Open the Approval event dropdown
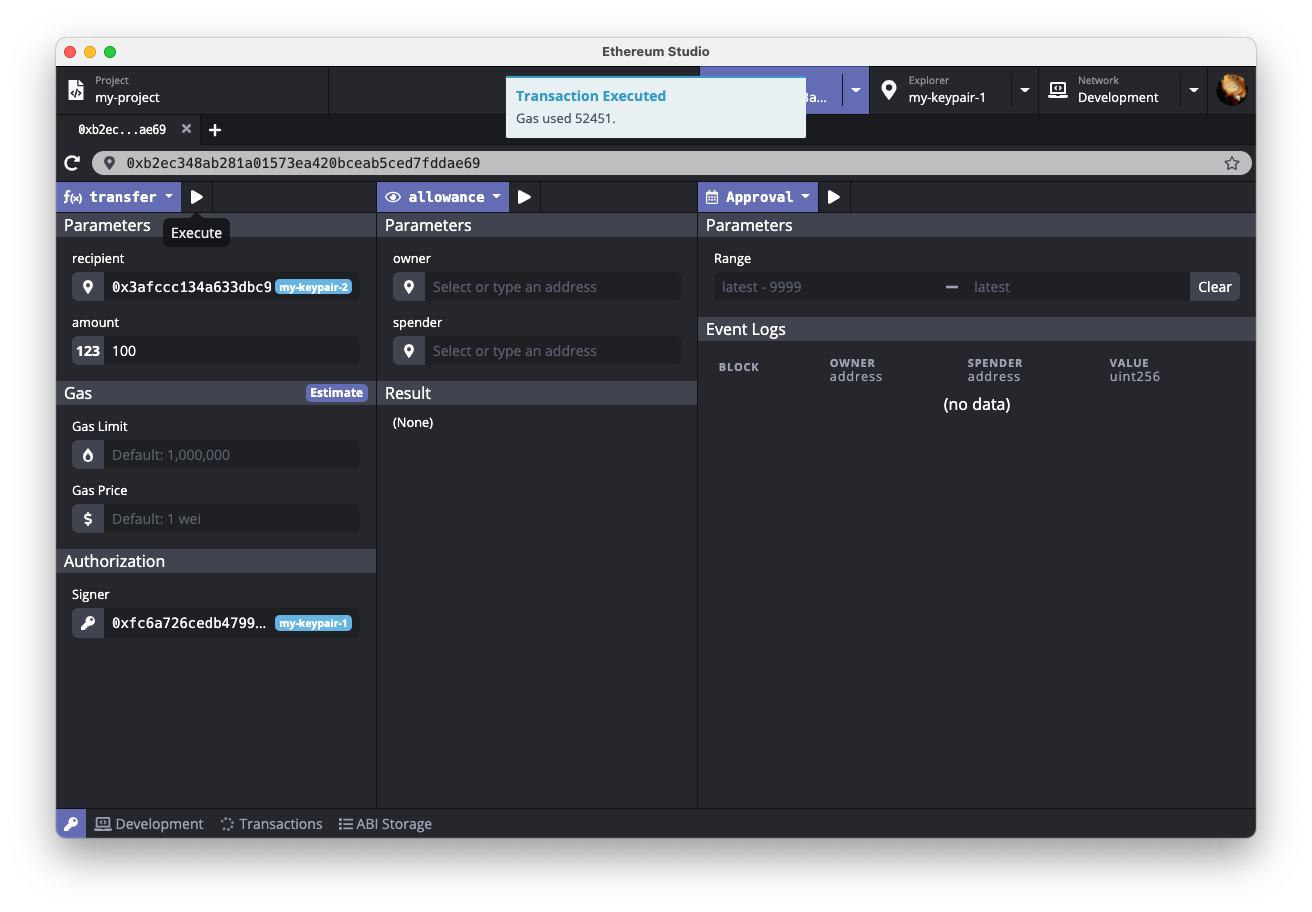This screenshot has width=1312, height=912. click(758, 197)
